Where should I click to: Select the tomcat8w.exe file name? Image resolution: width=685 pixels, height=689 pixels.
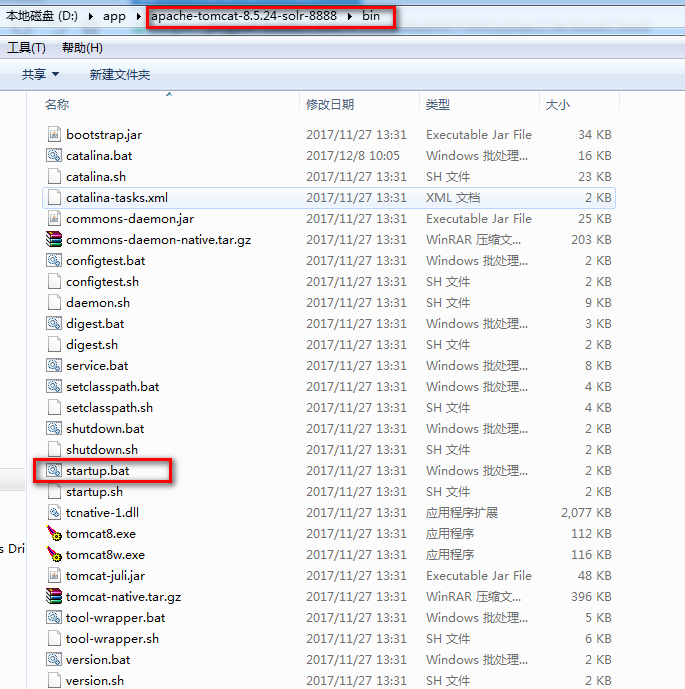105,555
